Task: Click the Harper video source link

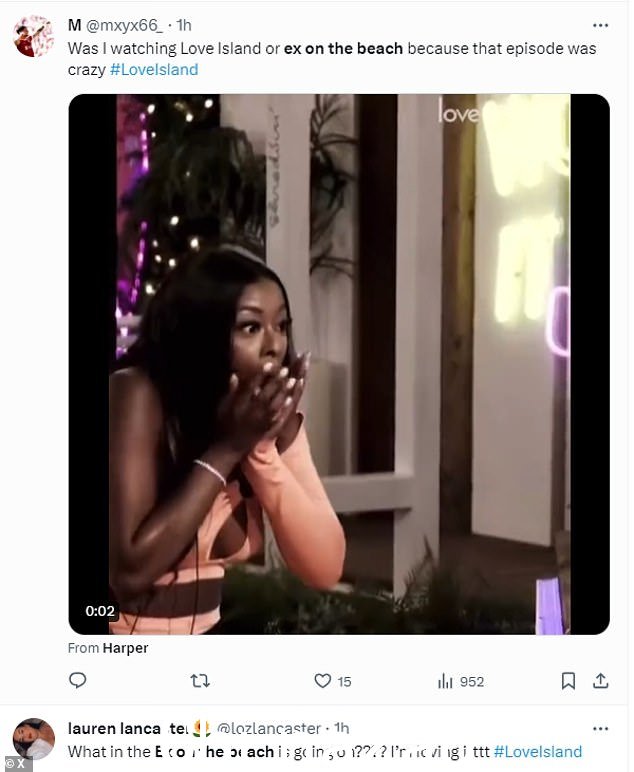Action: (x=125, y=648)
